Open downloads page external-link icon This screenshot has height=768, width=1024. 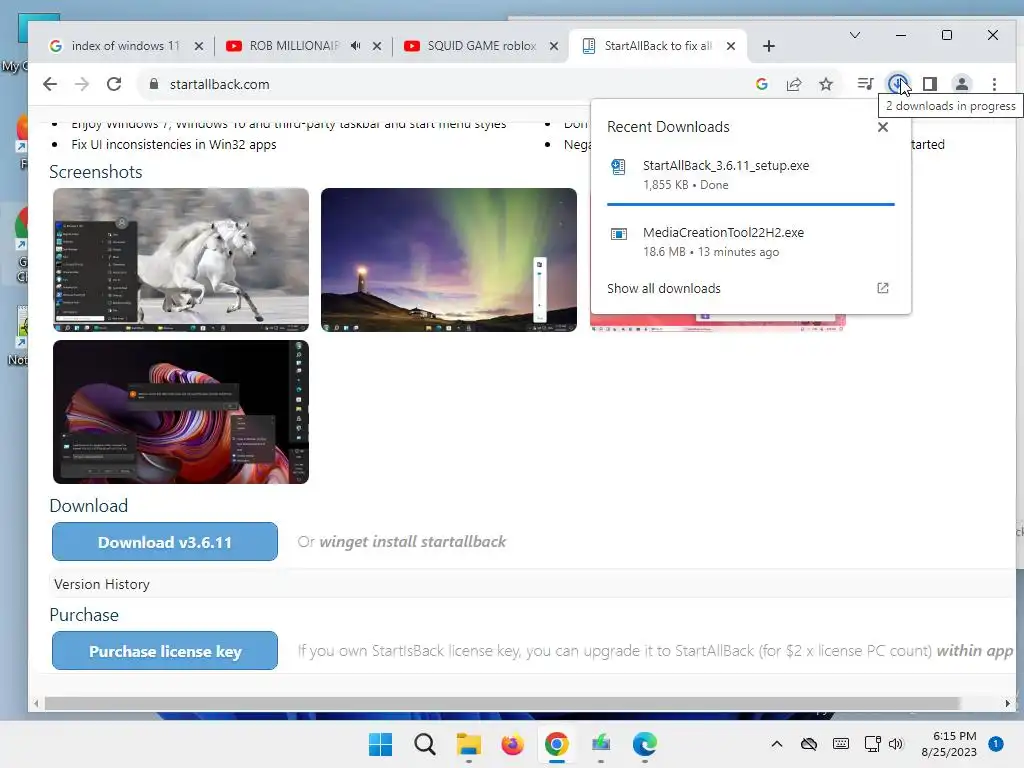pos(883,288)
